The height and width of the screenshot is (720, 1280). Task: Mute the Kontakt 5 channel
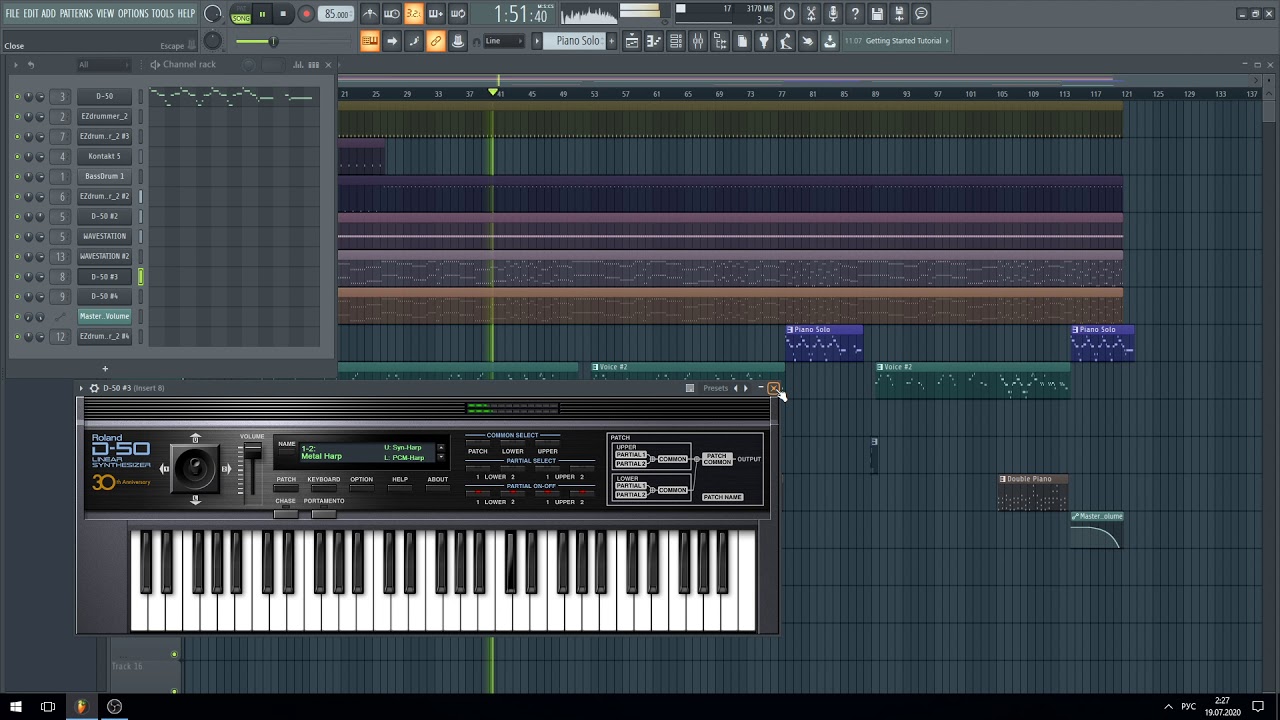17,156
